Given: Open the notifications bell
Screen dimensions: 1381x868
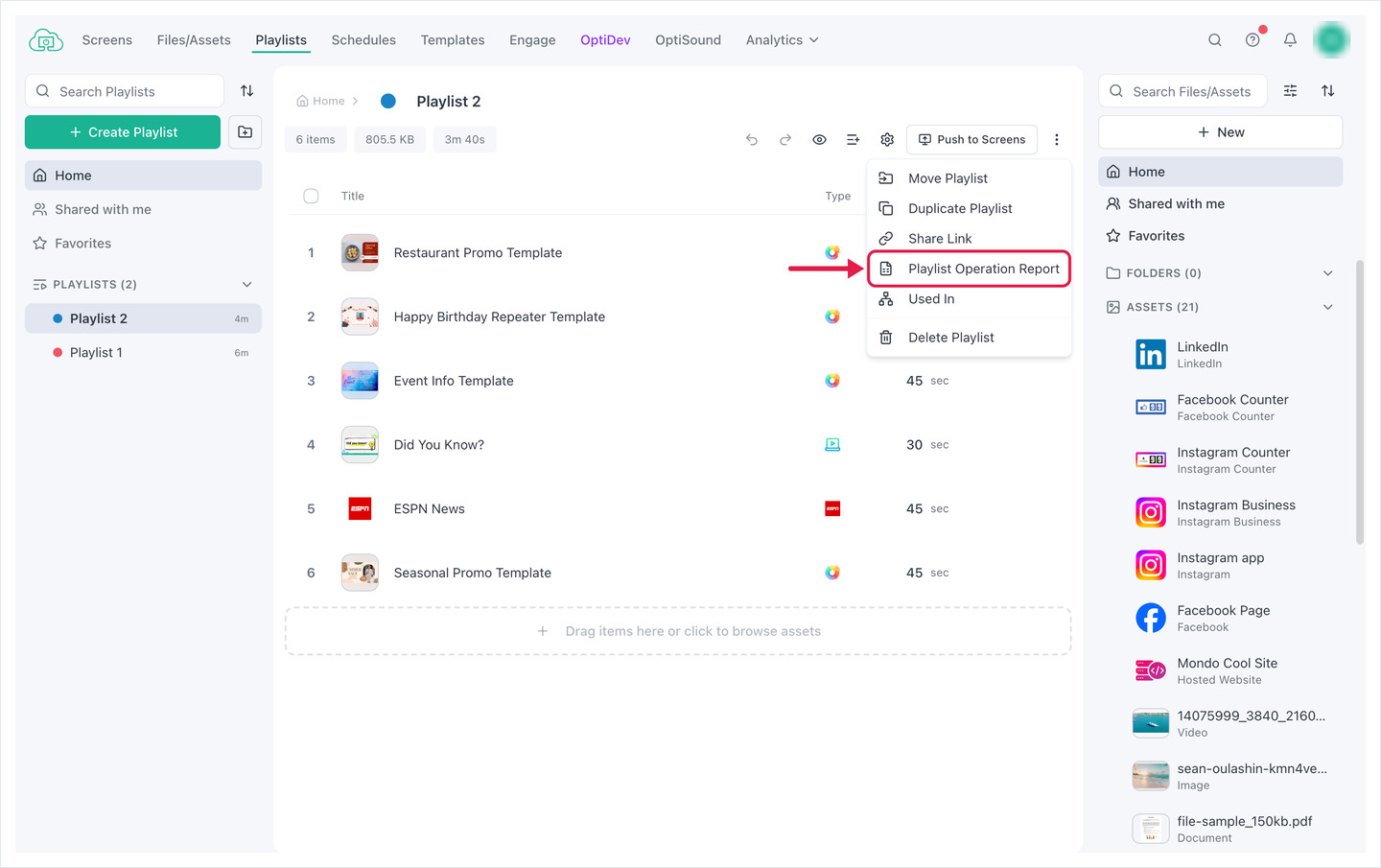Looking at the screenshot, I should (x=1290, y=40).
